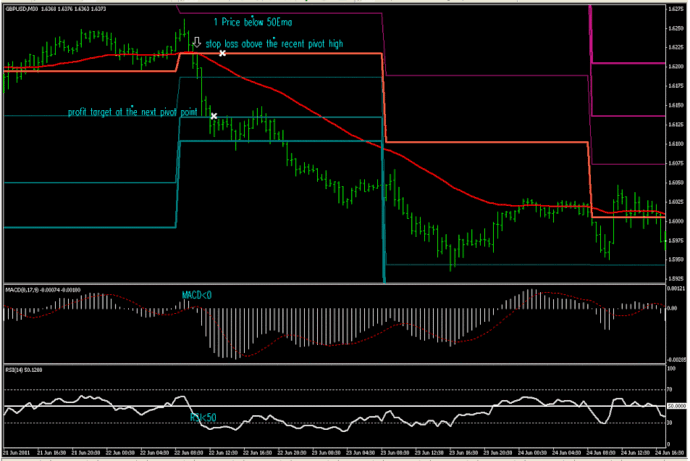Click the '24 Jun 12:00' time label

click(x=635, y=453)
